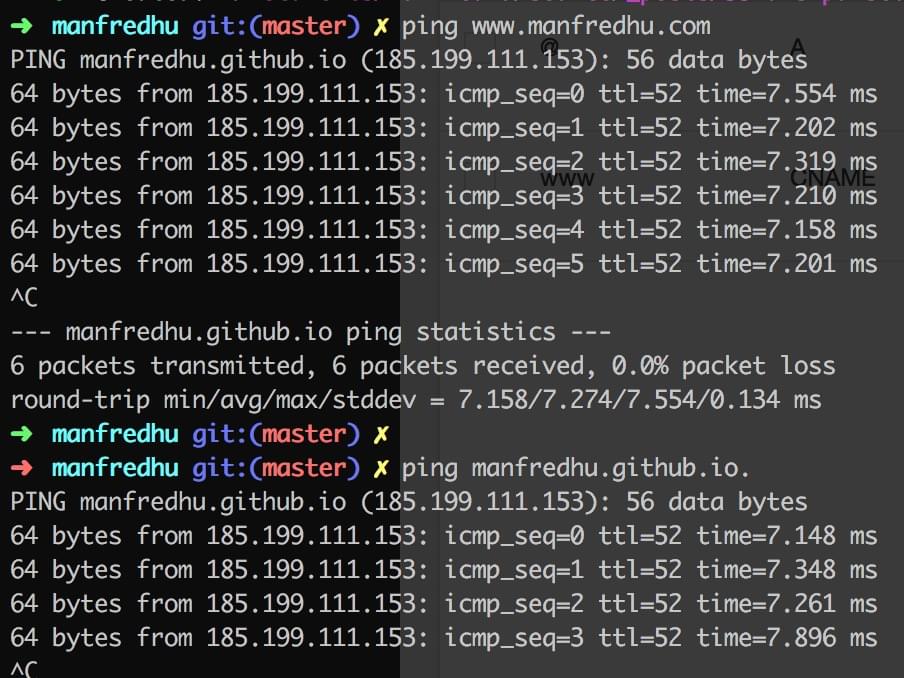Click manfredhu.github.io. in the second ping command
Viewport: 904px width, 678px height.
pyautogui.click(x=611, y=468)
